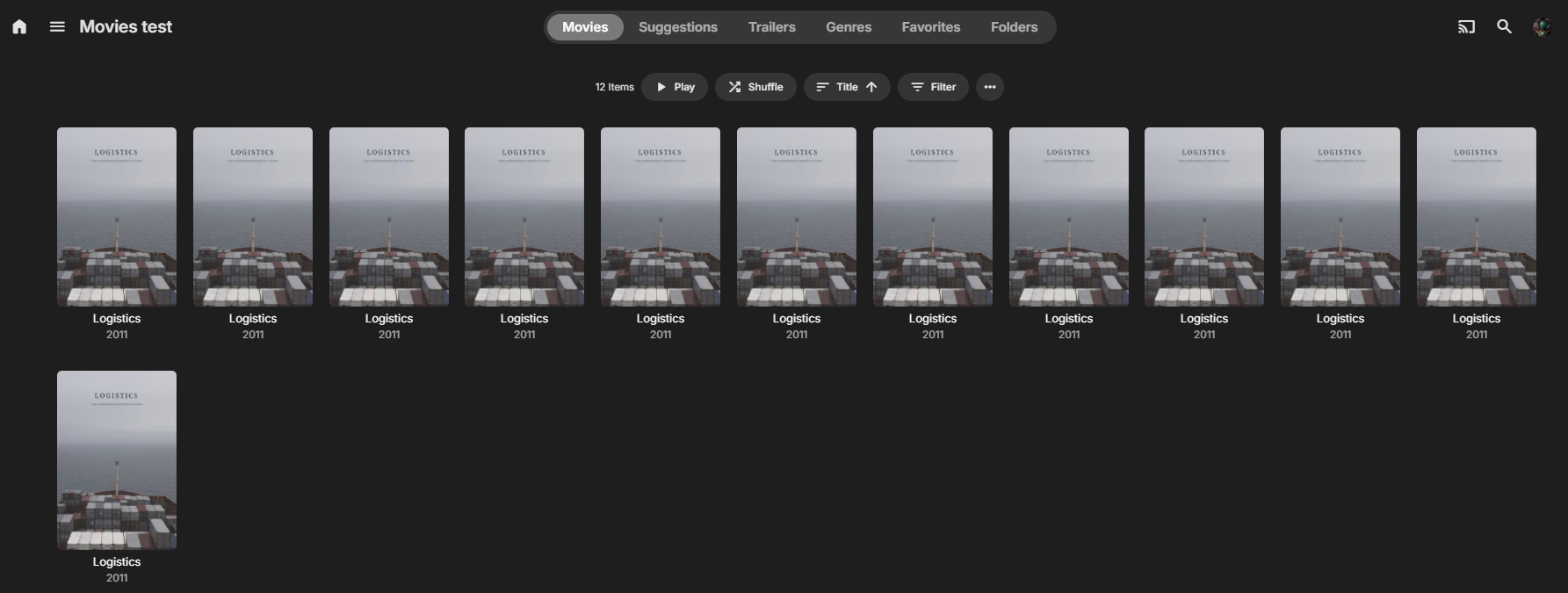The height and width of the screenshot is (593, 1568).
Task: Switch to the Folders tab
Action: coord(1015,27)
